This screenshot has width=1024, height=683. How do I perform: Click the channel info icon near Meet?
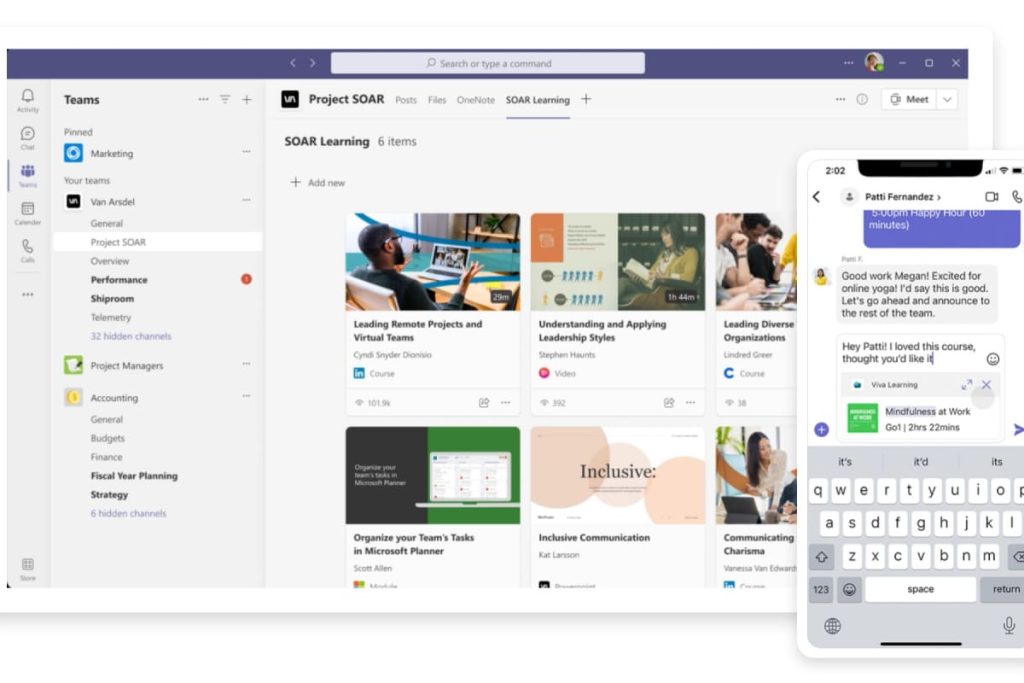pos(862,99)
